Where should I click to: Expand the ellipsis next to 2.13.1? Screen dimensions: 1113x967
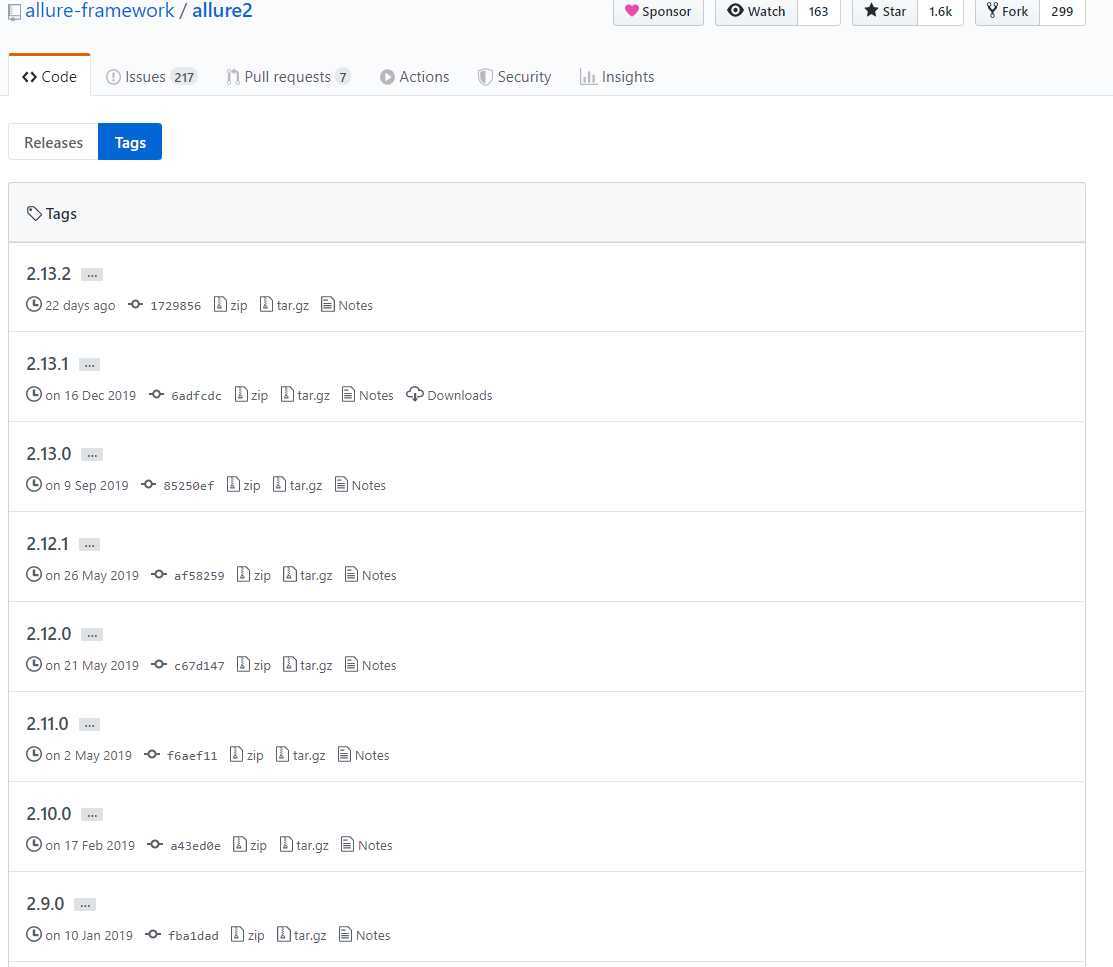coord(89,365)
